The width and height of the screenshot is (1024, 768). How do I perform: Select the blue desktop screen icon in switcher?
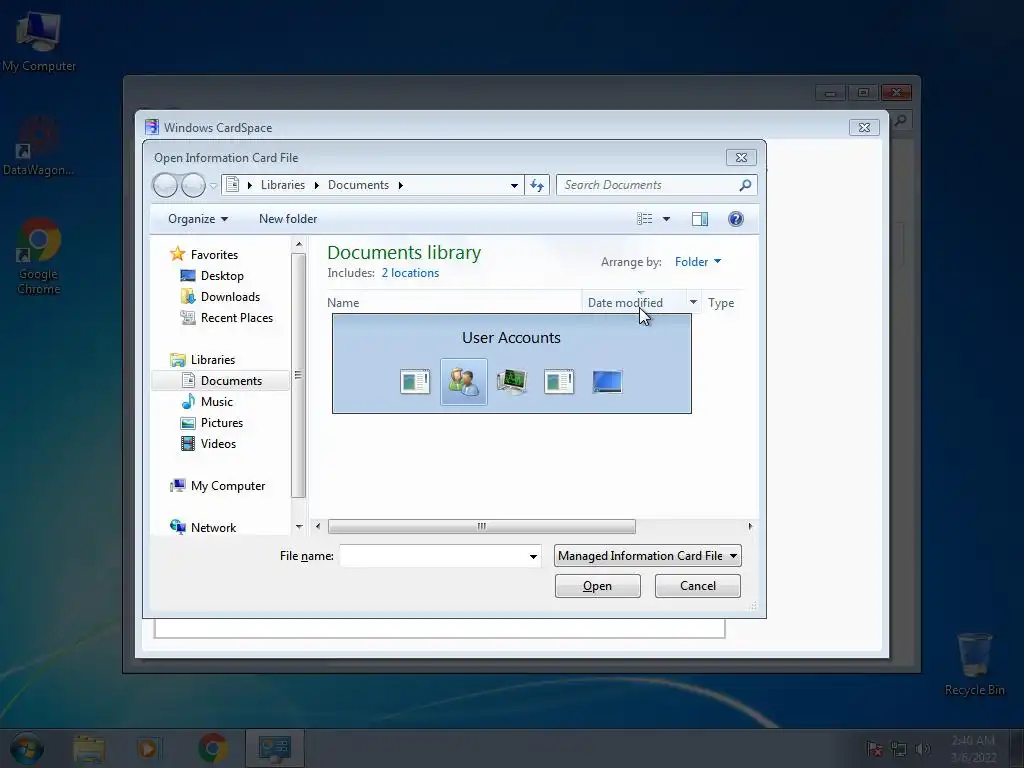[607, 381]
